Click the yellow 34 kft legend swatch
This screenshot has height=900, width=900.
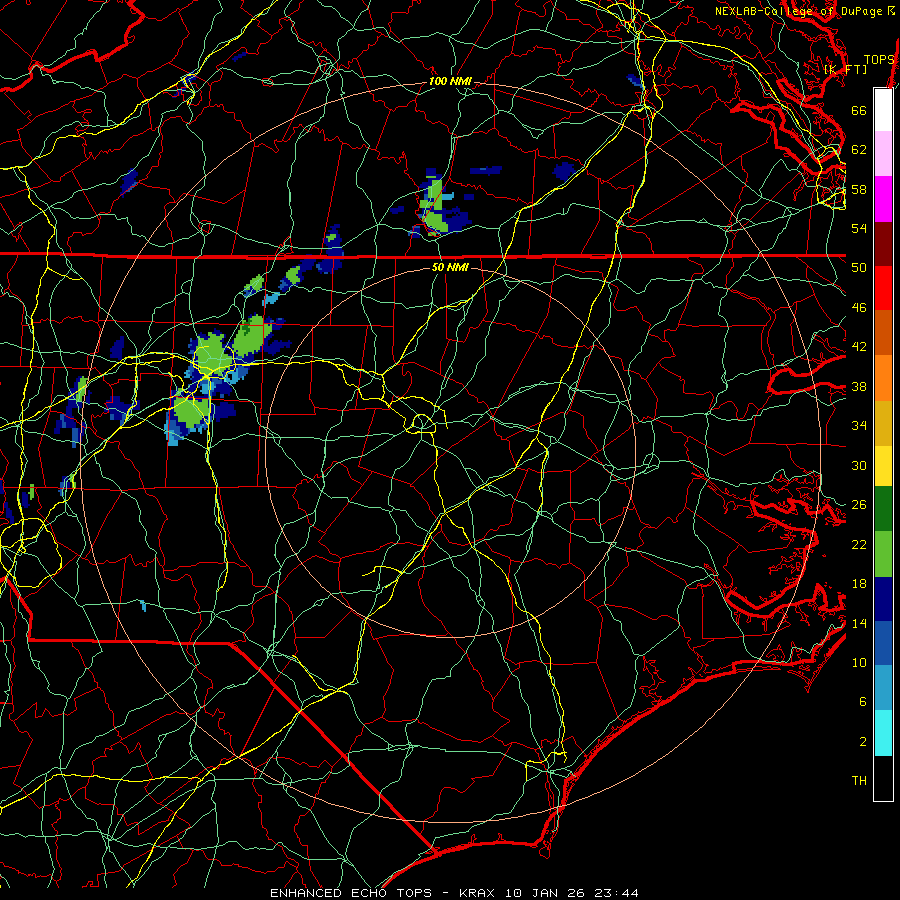click(883, 466)
